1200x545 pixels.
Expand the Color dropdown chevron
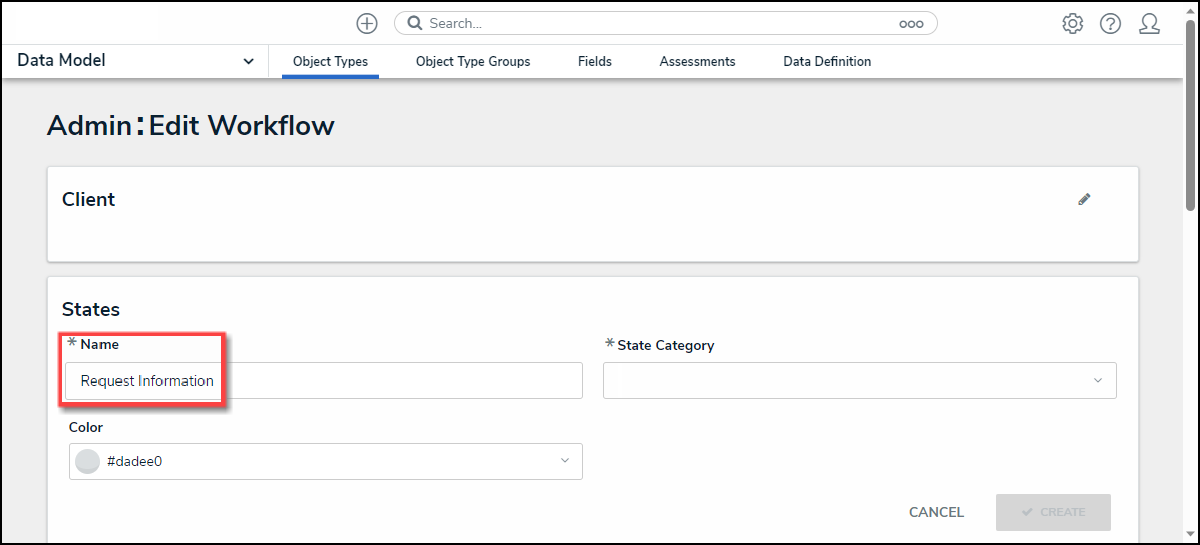point(564,461)
